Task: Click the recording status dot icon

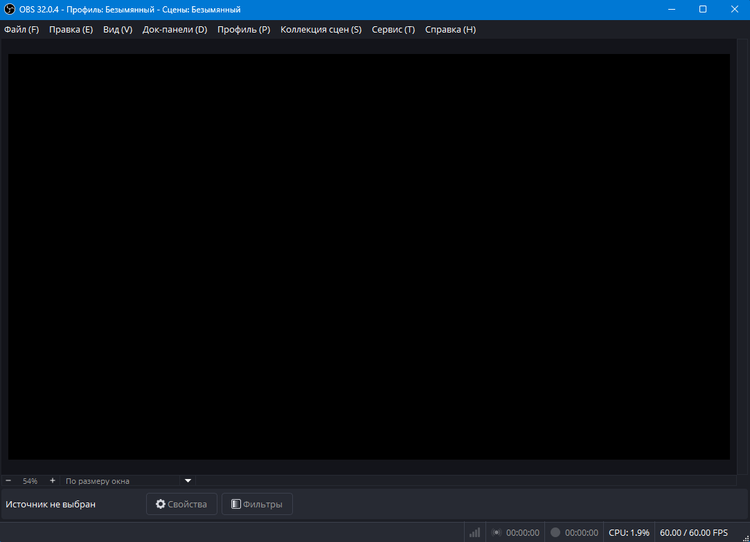Action: tap(555, 532)
